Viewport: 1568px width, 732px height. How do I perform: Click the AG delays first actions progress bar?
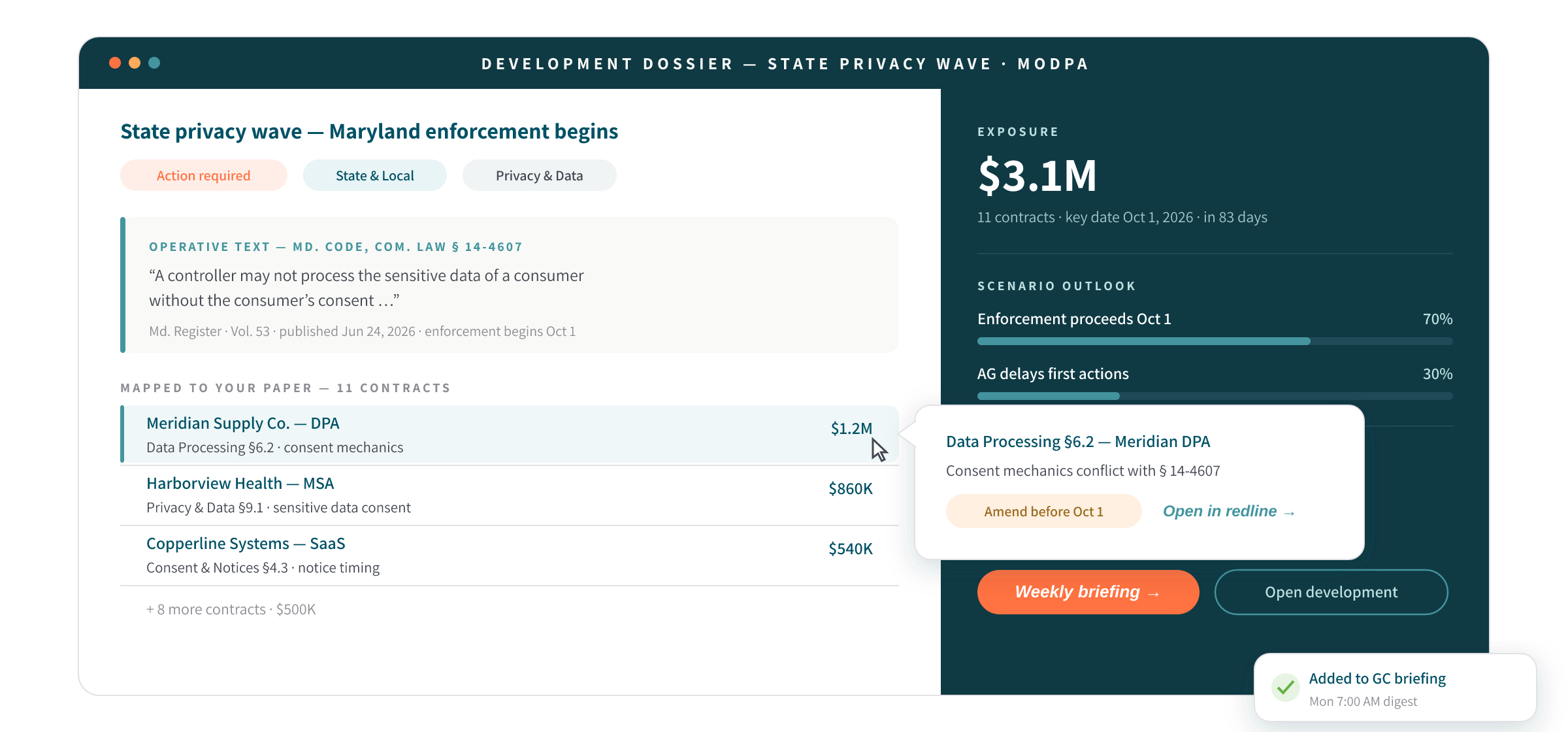1215,396
